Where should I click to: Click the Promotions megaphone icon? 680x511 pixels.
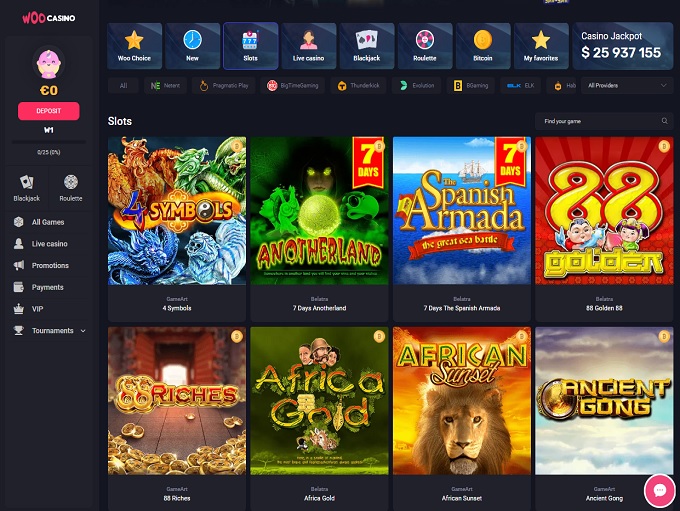coord(19,265)
